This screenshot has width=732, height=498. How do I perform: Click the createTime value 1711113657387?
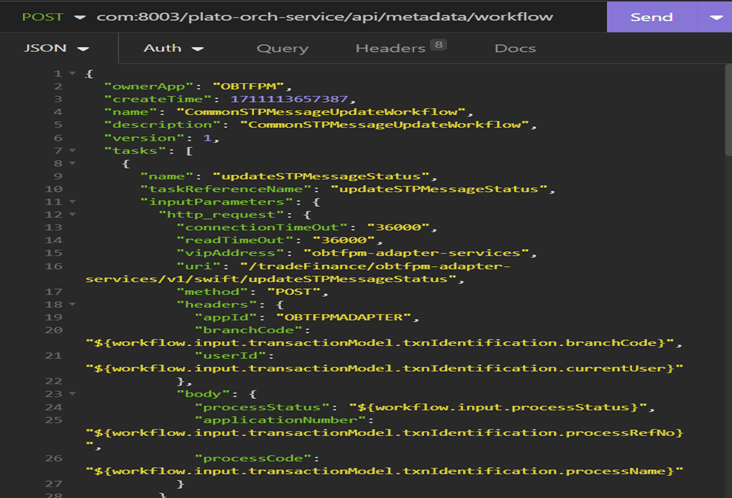point(289,99)
